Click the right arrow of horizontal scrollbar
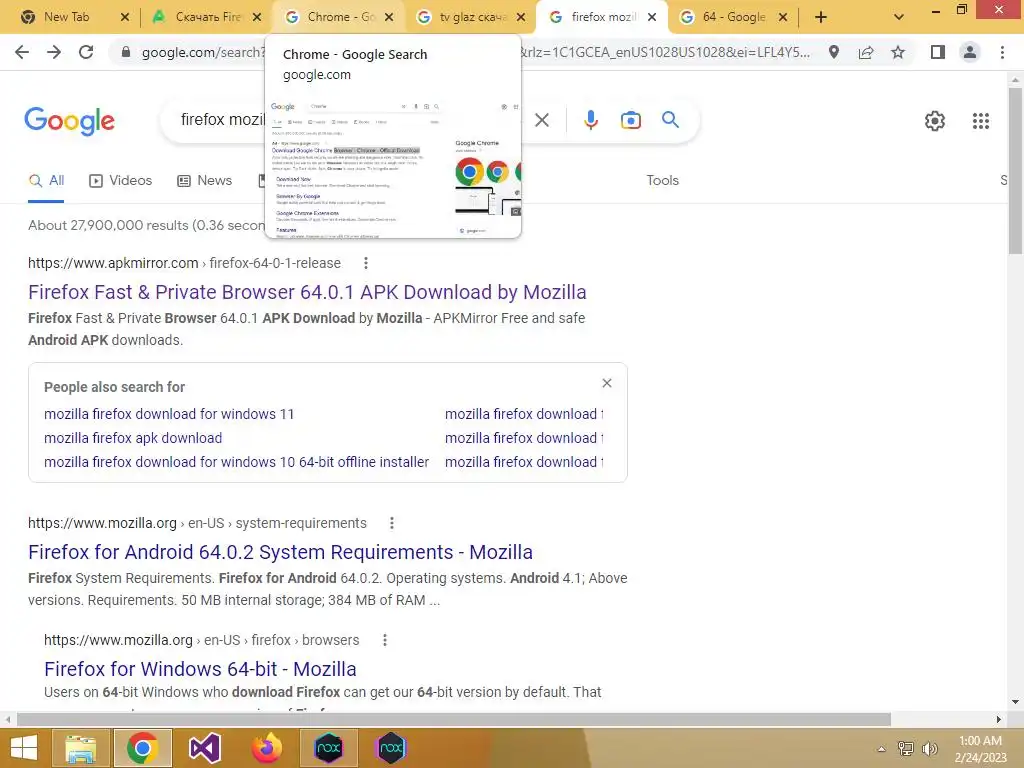1024x768 pixels. coord(999,720)
